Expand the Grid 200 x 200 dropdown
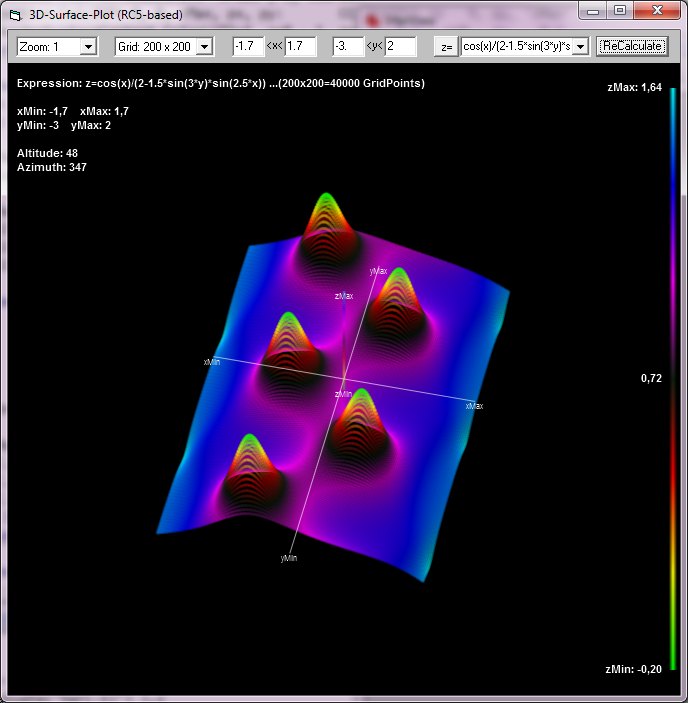The image size is (688, 703). point(204,47)
